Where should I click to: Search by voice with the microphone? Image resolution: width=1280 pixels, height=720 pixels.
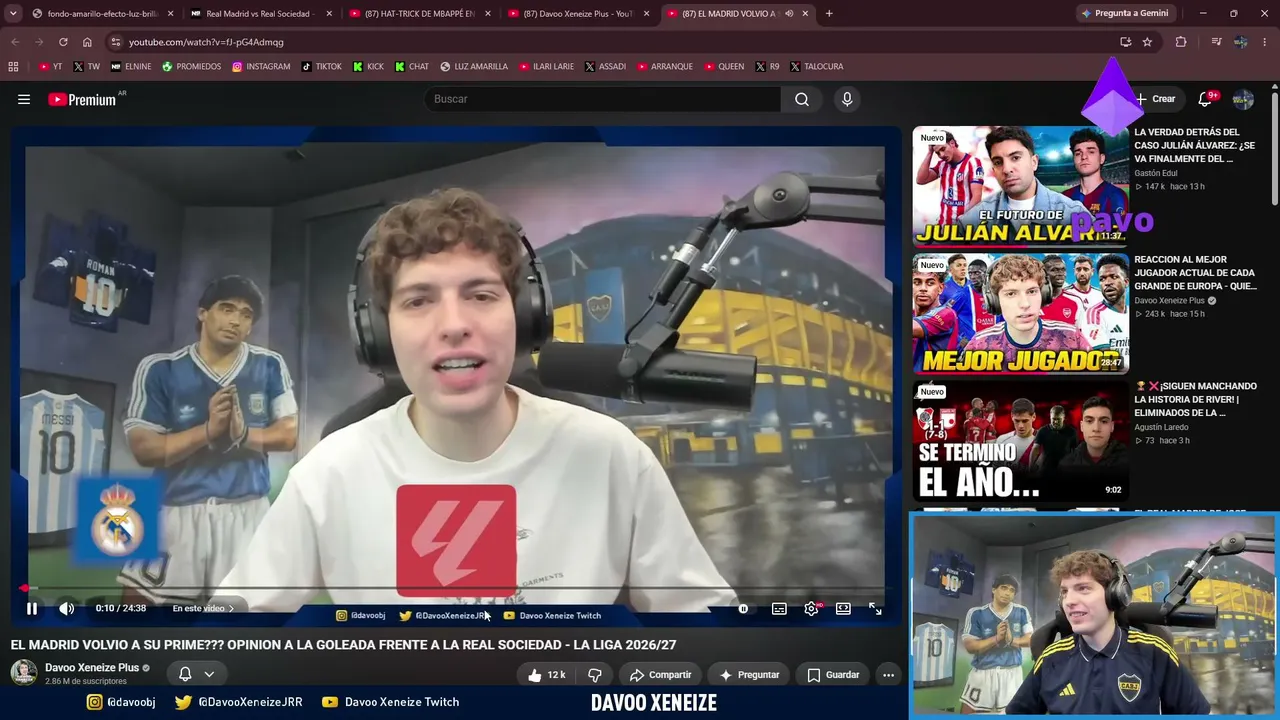point(847,99)
